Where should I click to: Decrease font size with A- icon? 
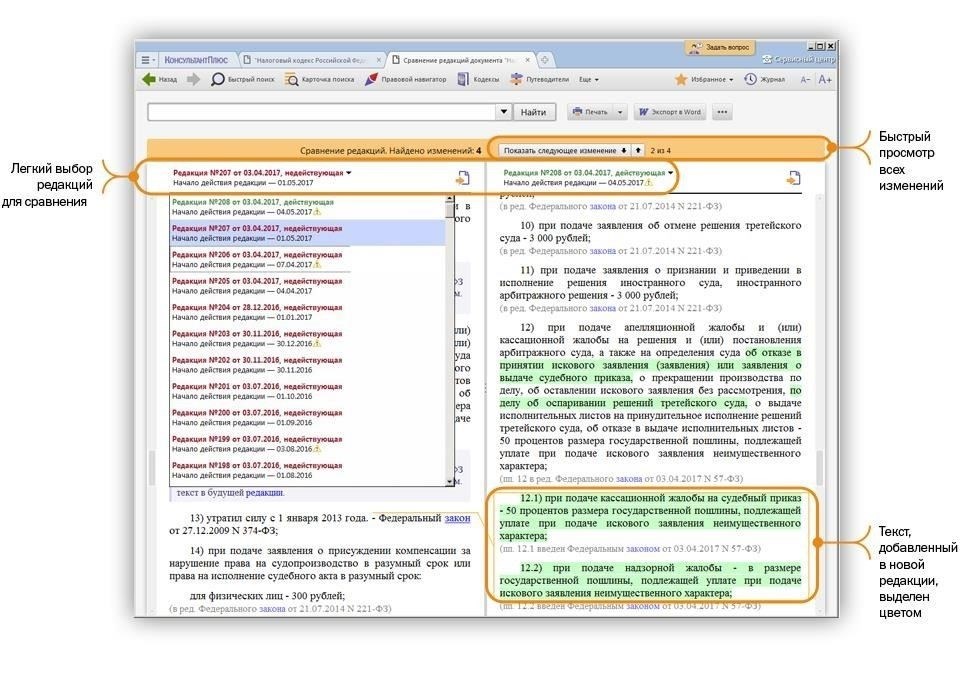pos(805,79)
